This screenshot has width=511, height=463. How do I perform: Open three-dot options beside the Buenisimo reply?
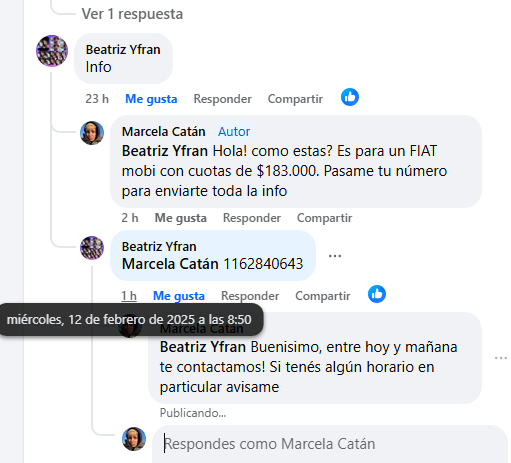(x=501, y=358)
